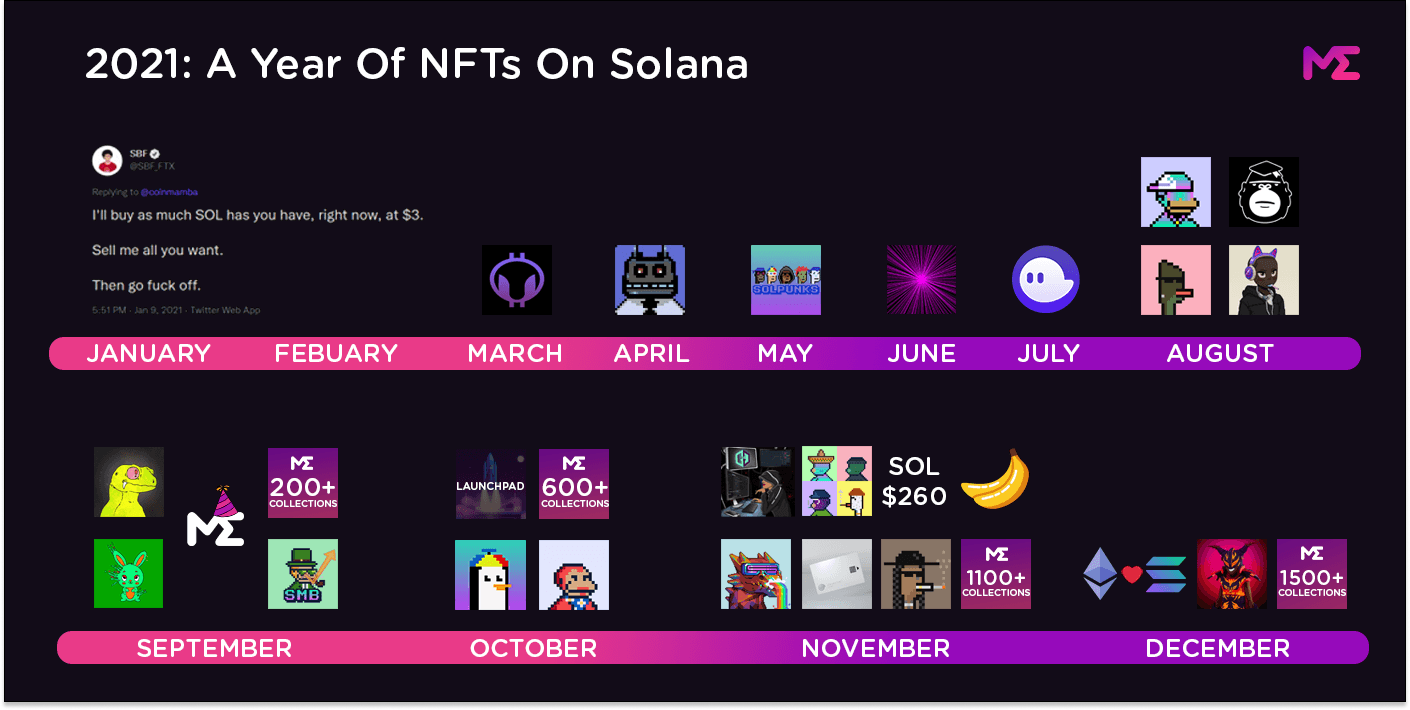This screenshot has height=710, width=1410.
Task: Select the dragon with rainbow NFT
Action: [x=756, y=574]
